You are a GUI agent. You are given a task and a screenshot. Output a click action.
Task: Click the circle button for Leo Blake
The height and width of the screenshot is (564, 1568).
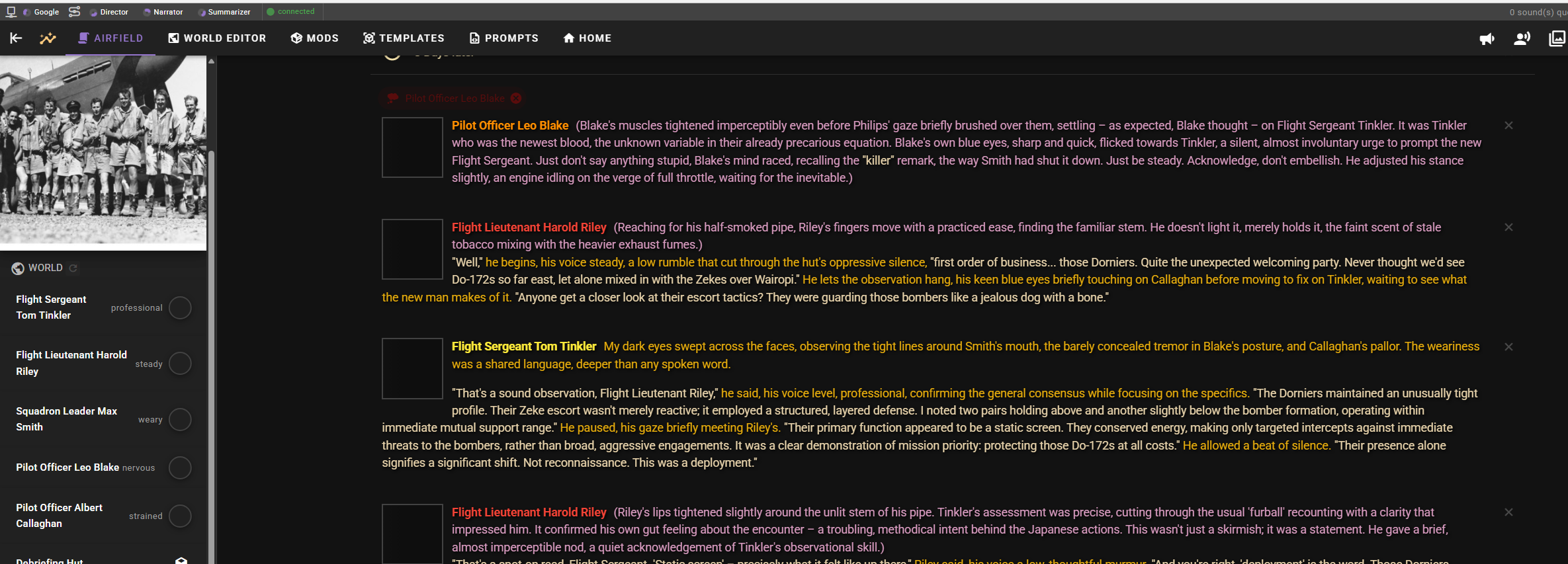(x=180, y=467)
